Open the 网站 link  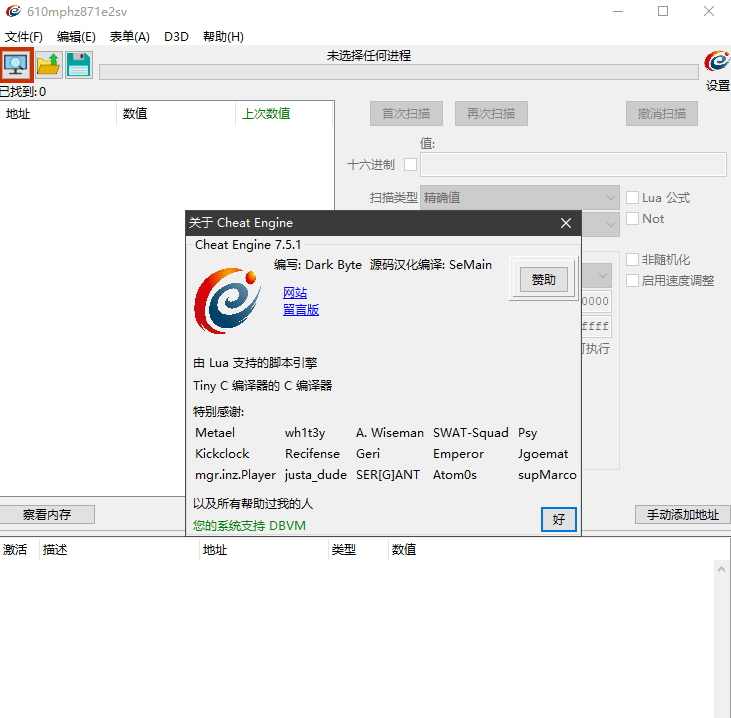295,293
